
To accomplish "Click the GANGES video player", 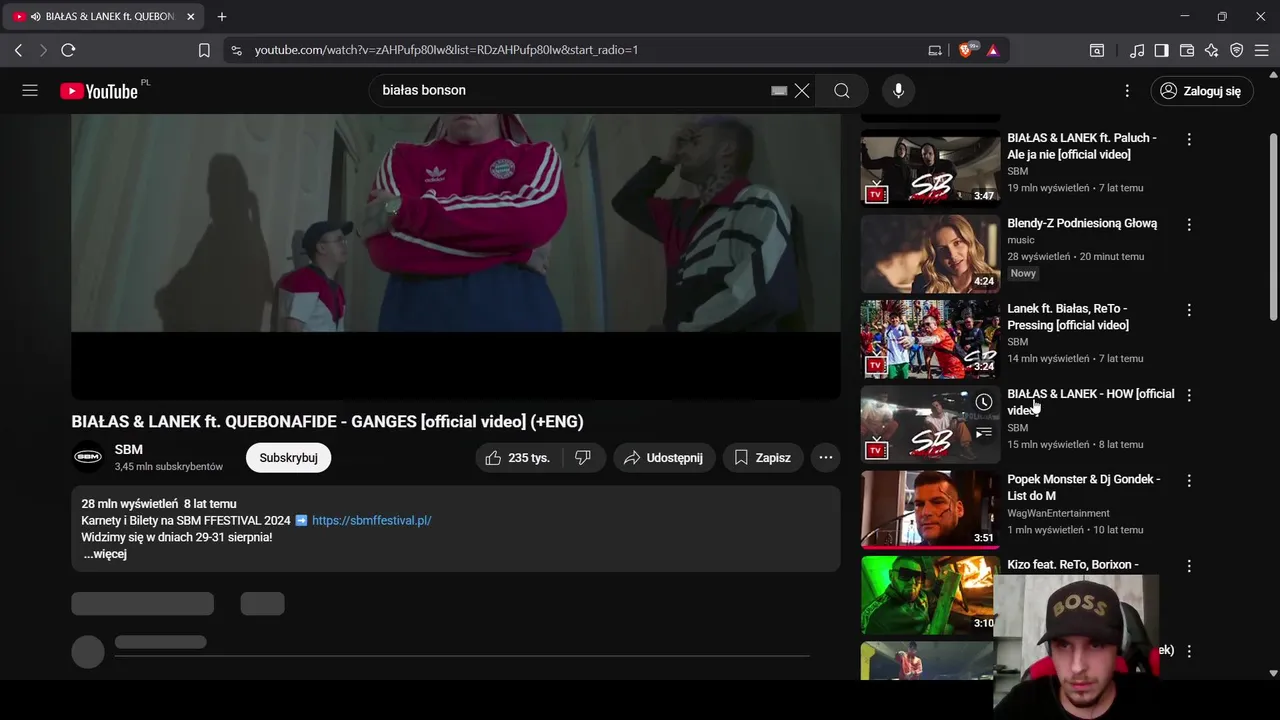I will (x=456, y=256).
